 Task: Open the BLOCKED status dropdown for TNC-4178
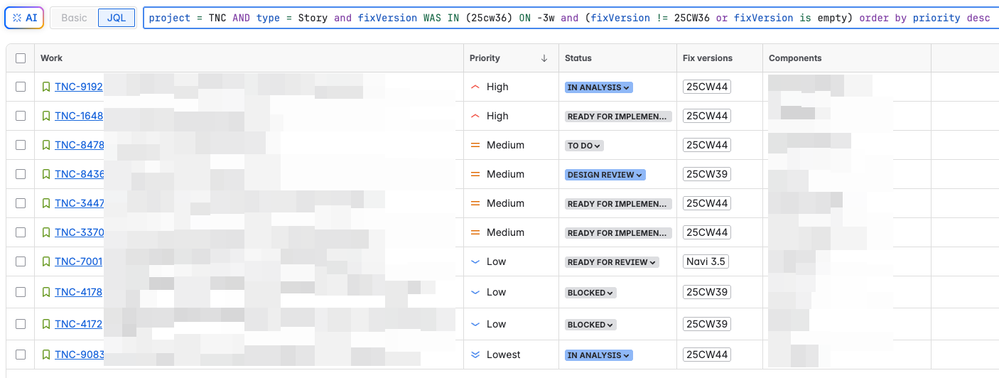pyautogui.click(x=590, y=293)
